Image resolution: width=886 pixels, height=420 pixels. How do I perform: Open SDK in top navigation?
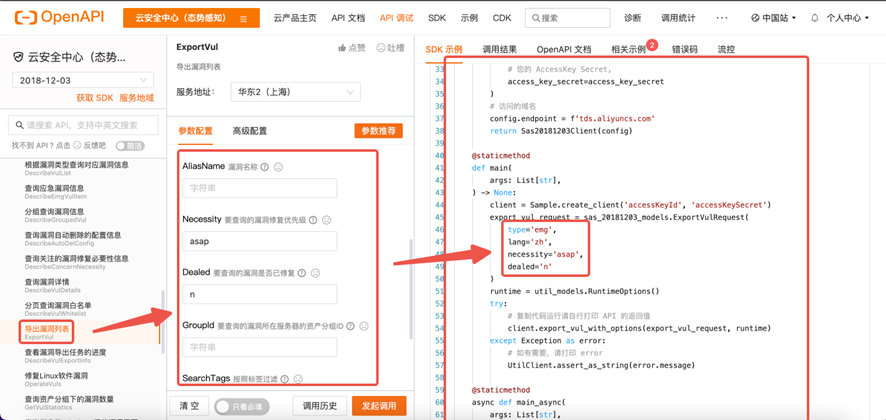click(x=437, y=18)
